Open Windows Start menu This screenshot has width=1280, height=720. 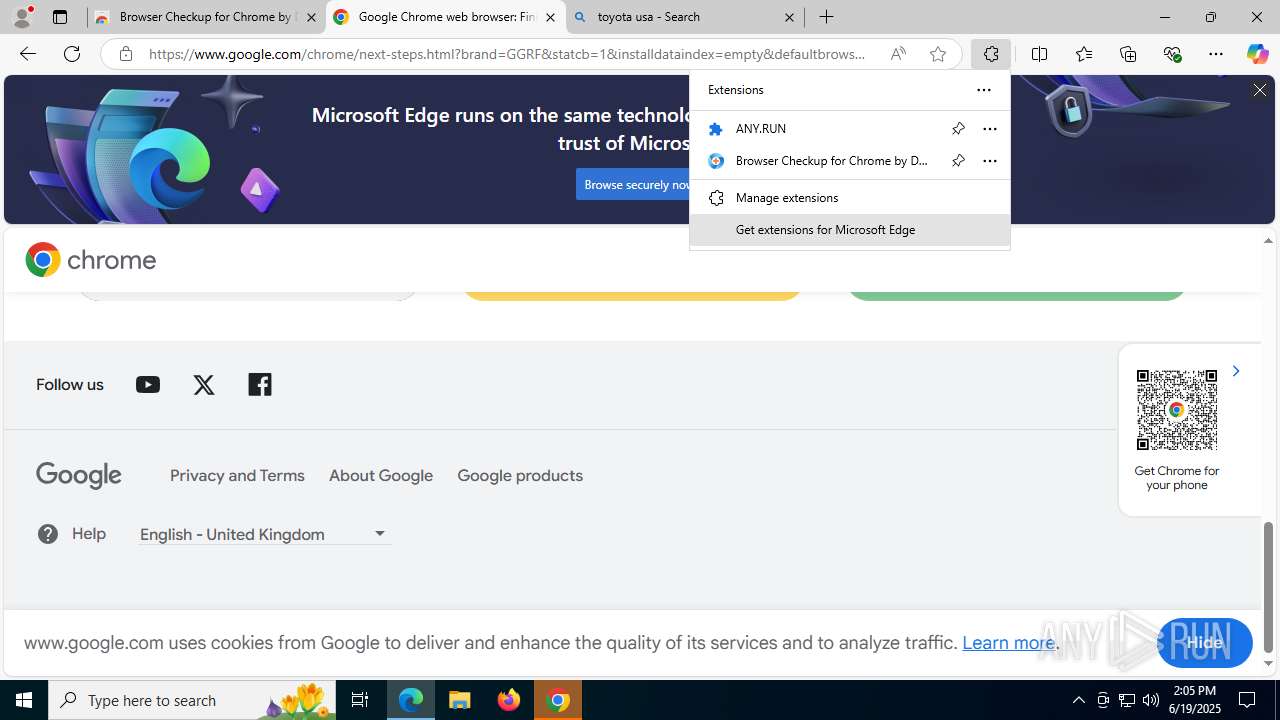tap(24, 700)
